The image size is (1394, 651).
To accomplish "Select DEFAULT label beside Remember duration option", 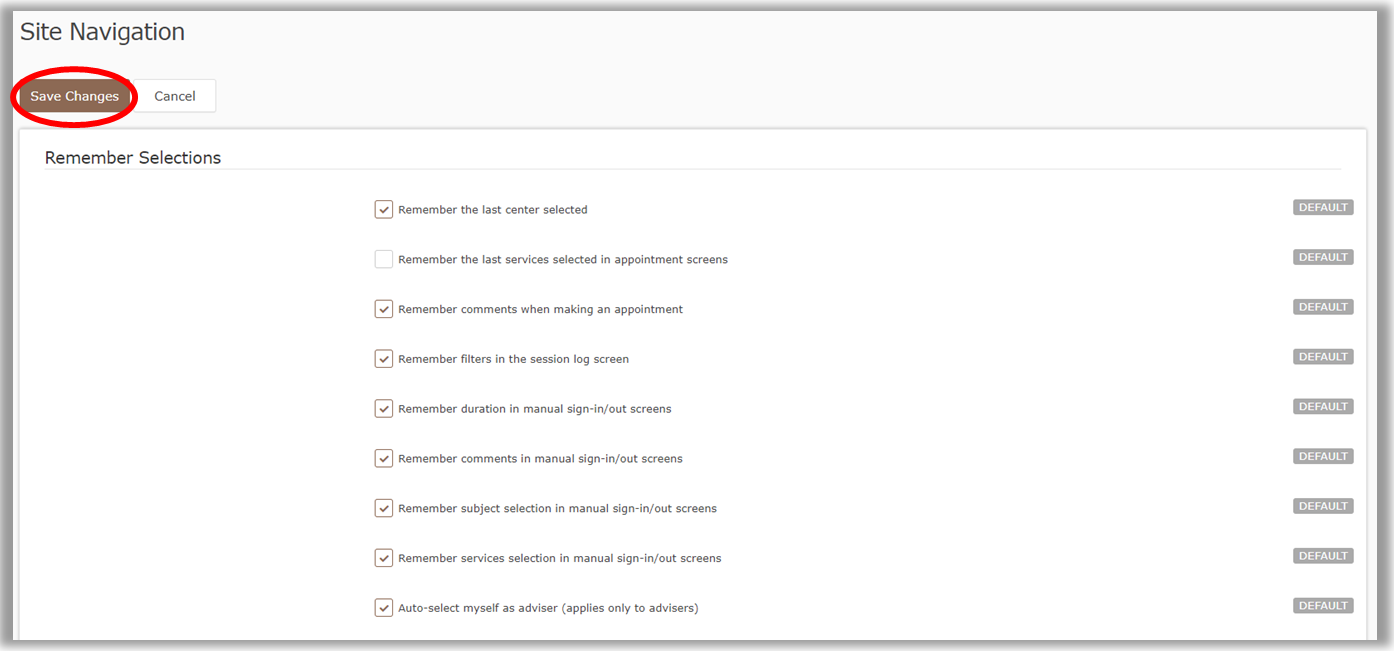I will click(1323, 407).
